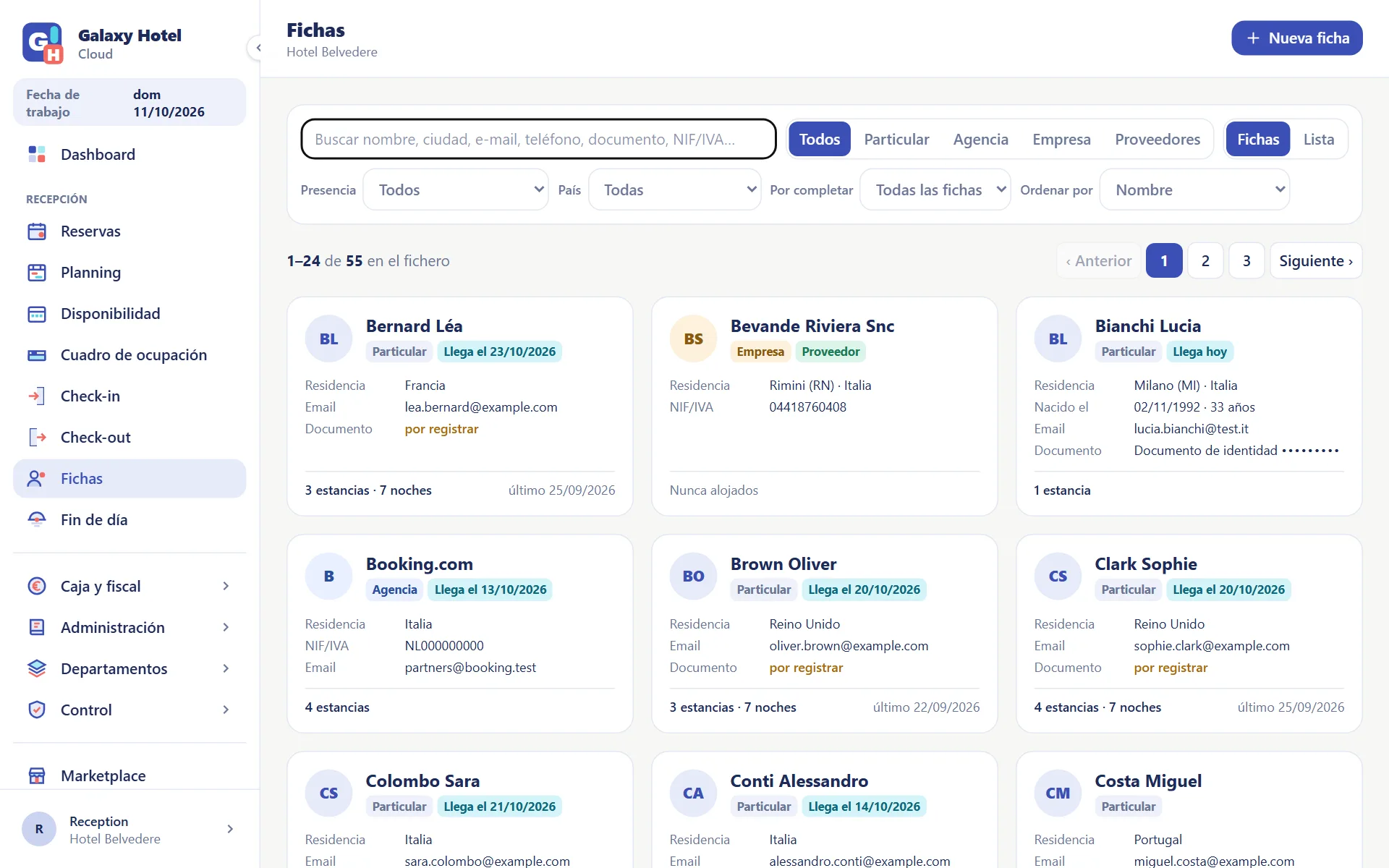Open Marketplace store icon
1389x868 pixels.
click(x=37, y=775)
